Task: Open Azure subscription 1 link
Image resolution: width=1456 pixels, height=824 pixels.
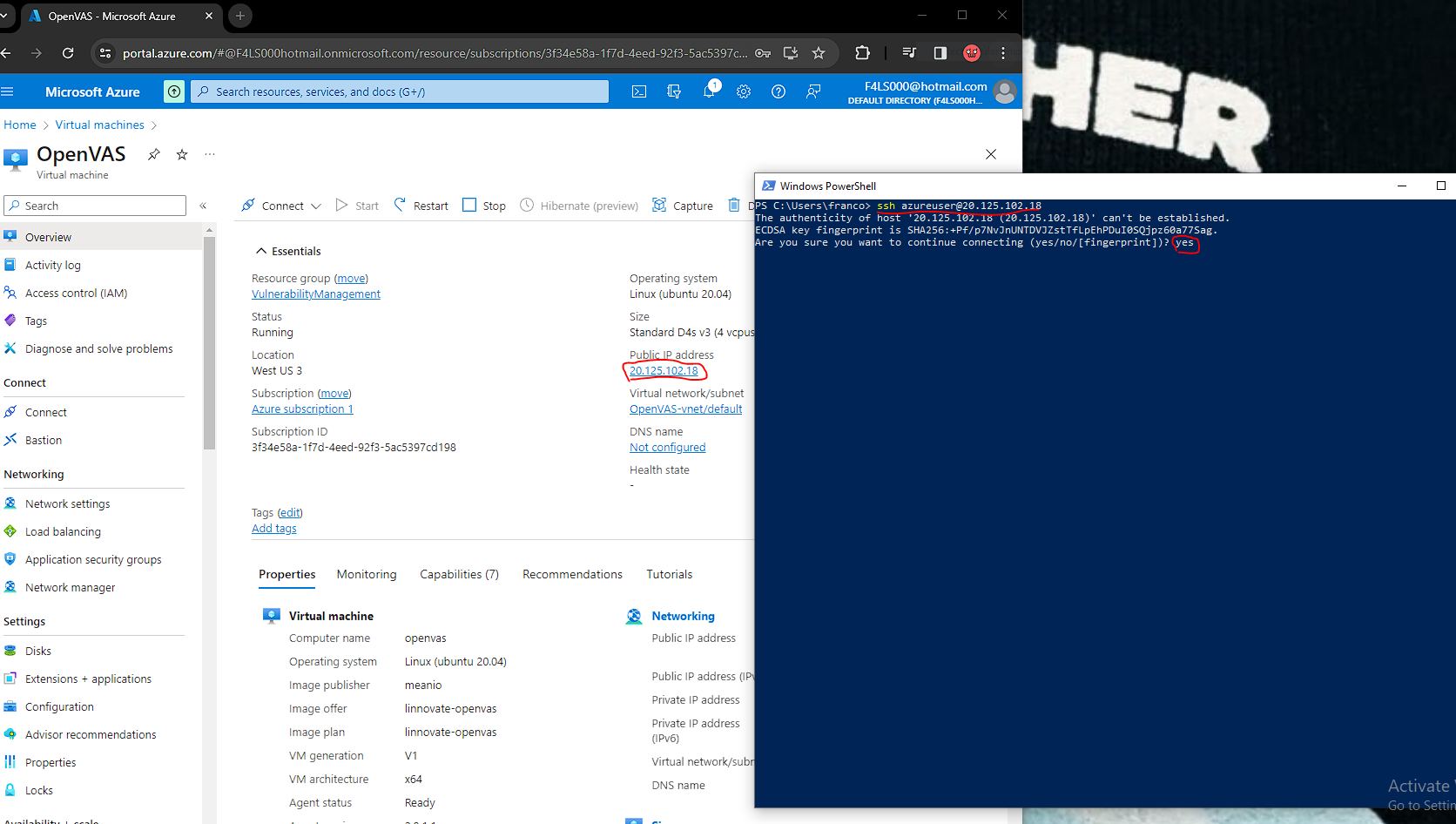Action: click(302, 409)
